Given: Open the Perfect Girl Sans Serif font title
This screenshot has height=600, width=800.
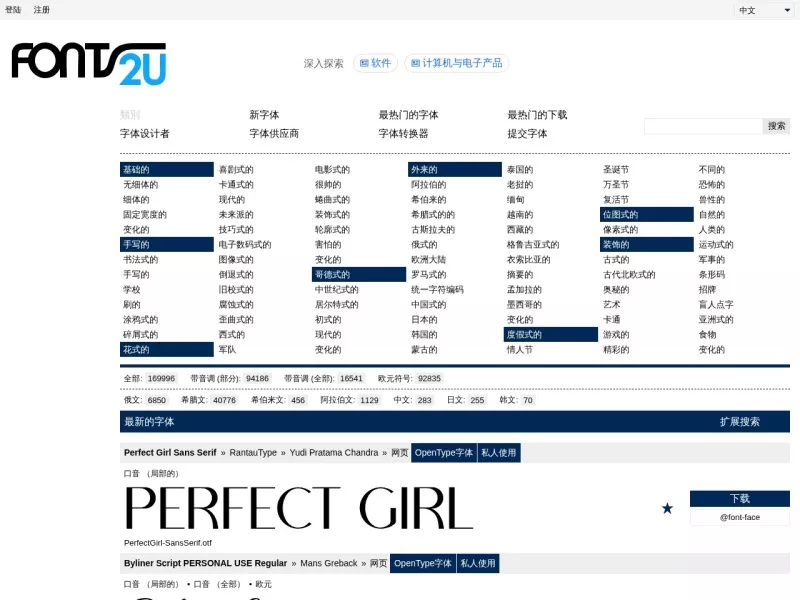Looking at the screenshot, I should [x=170, y=453].
